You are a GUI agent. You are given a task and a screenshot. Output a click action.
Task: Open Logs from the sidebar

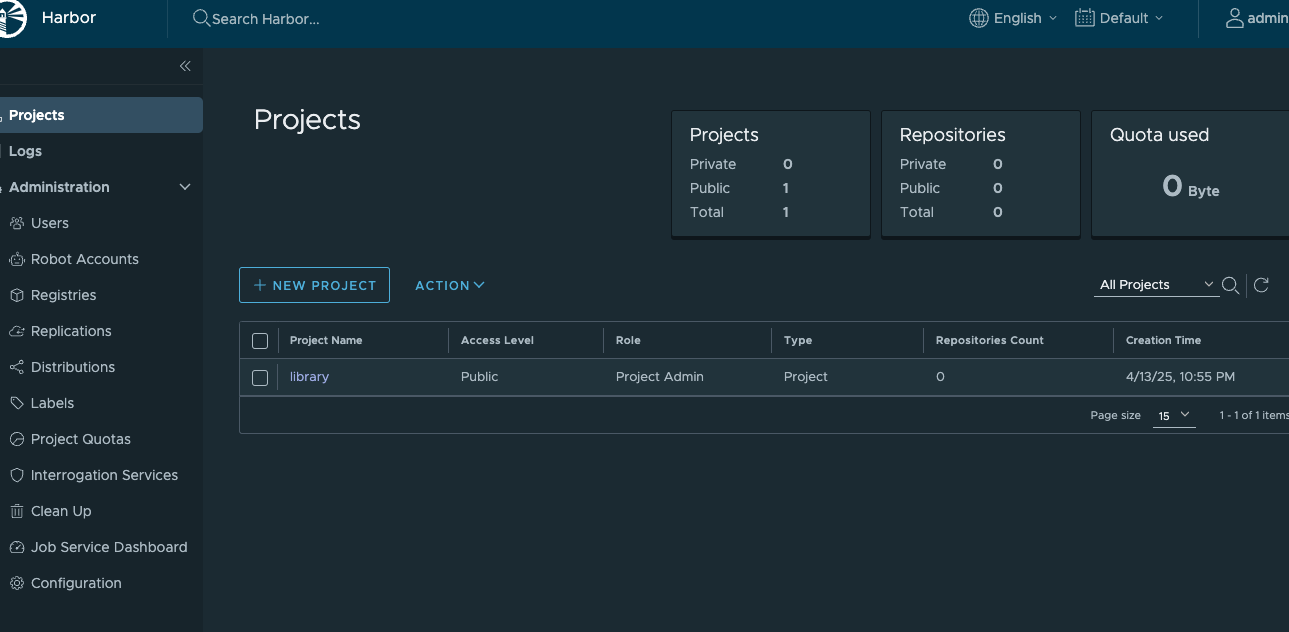25,151
